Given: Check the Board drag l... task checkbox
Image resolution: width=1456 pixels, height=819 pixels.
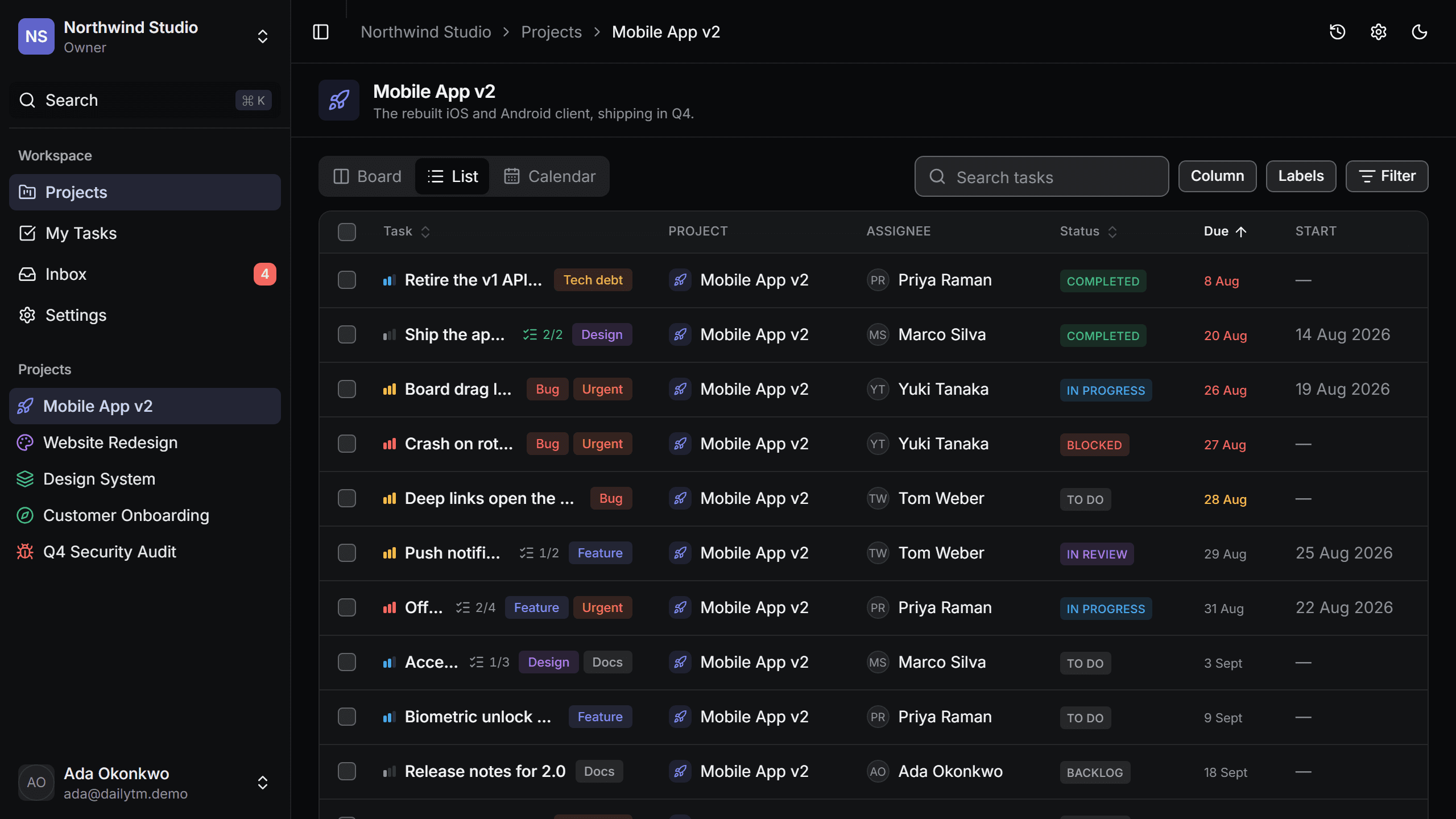Looking at the screenshot, I should click(347, 389).
